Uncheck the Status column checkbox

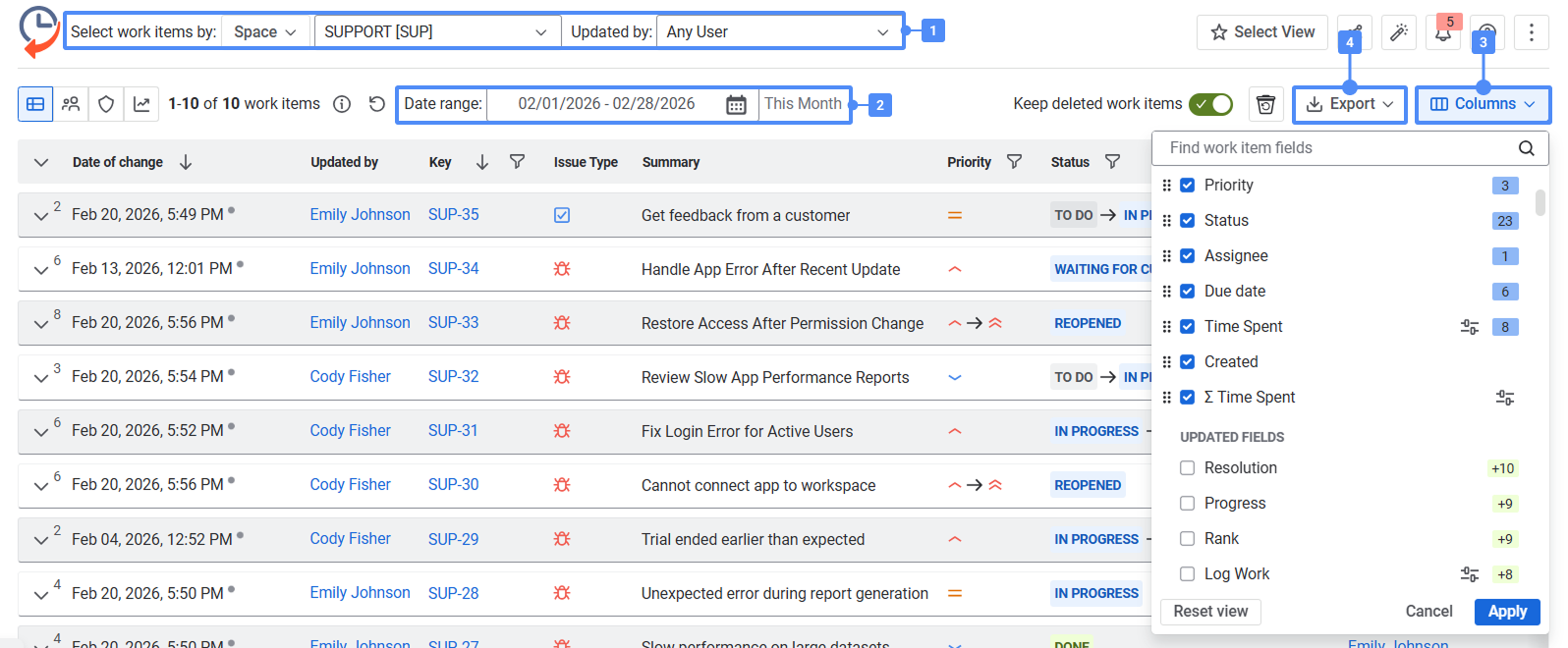click(1187, 221)
